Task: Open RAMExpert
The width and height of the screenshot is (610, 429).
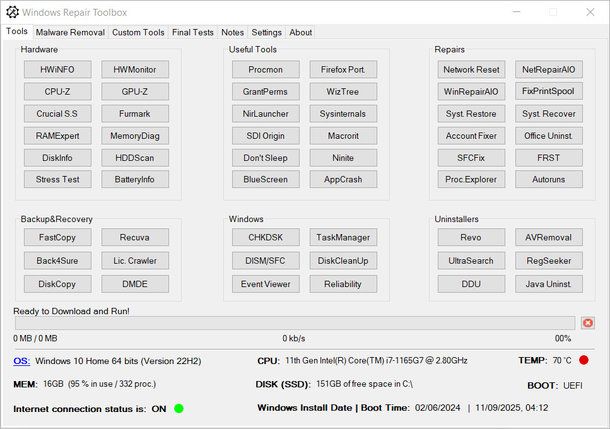Action: pos(58,136)
